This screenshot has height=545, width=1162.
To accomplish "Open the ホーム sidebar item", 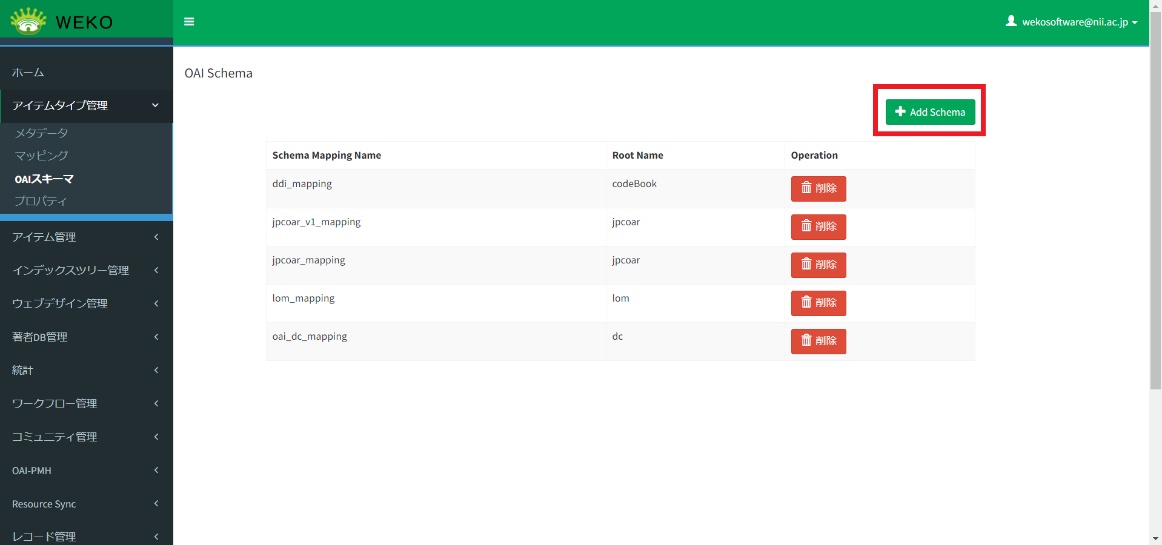I will click(x=28, y=72).
